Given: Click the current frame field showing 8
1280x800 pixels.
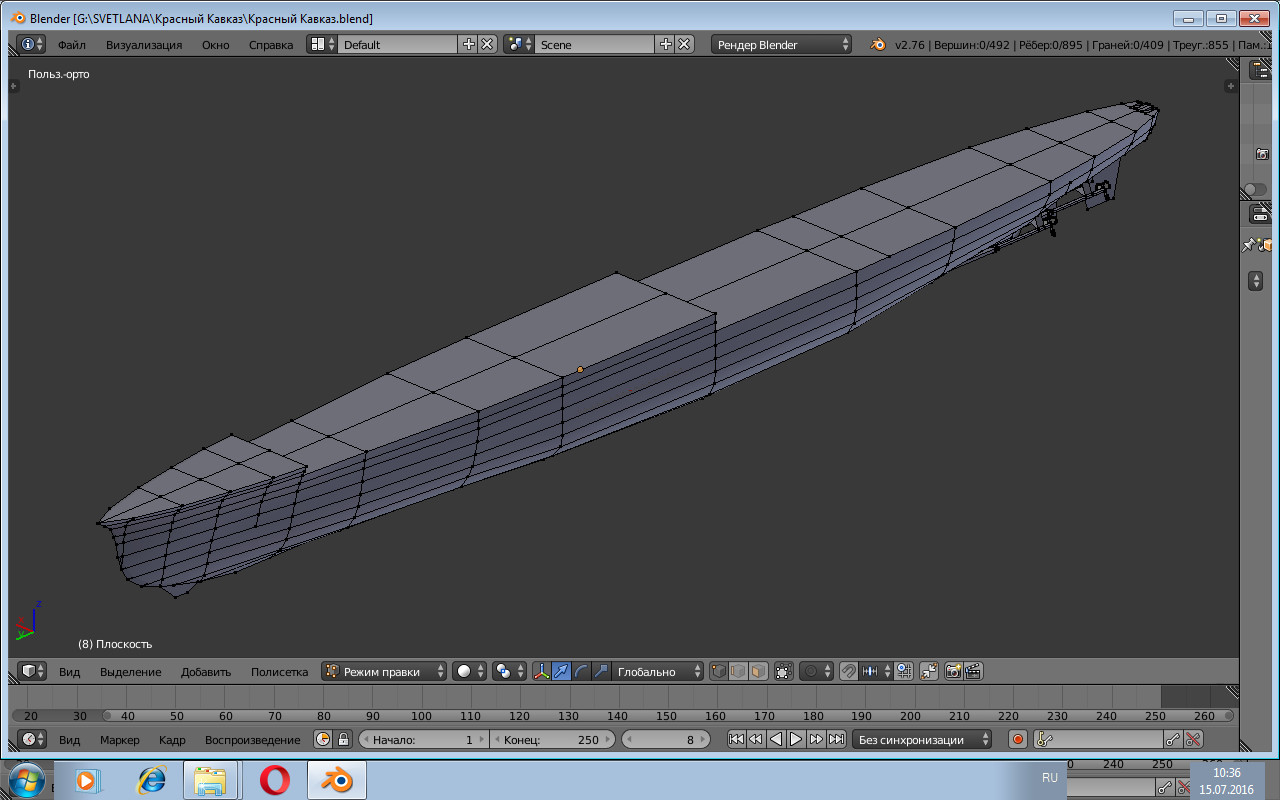Looking at the screenshot, I should pyautogui.click(x=668, y=740).
